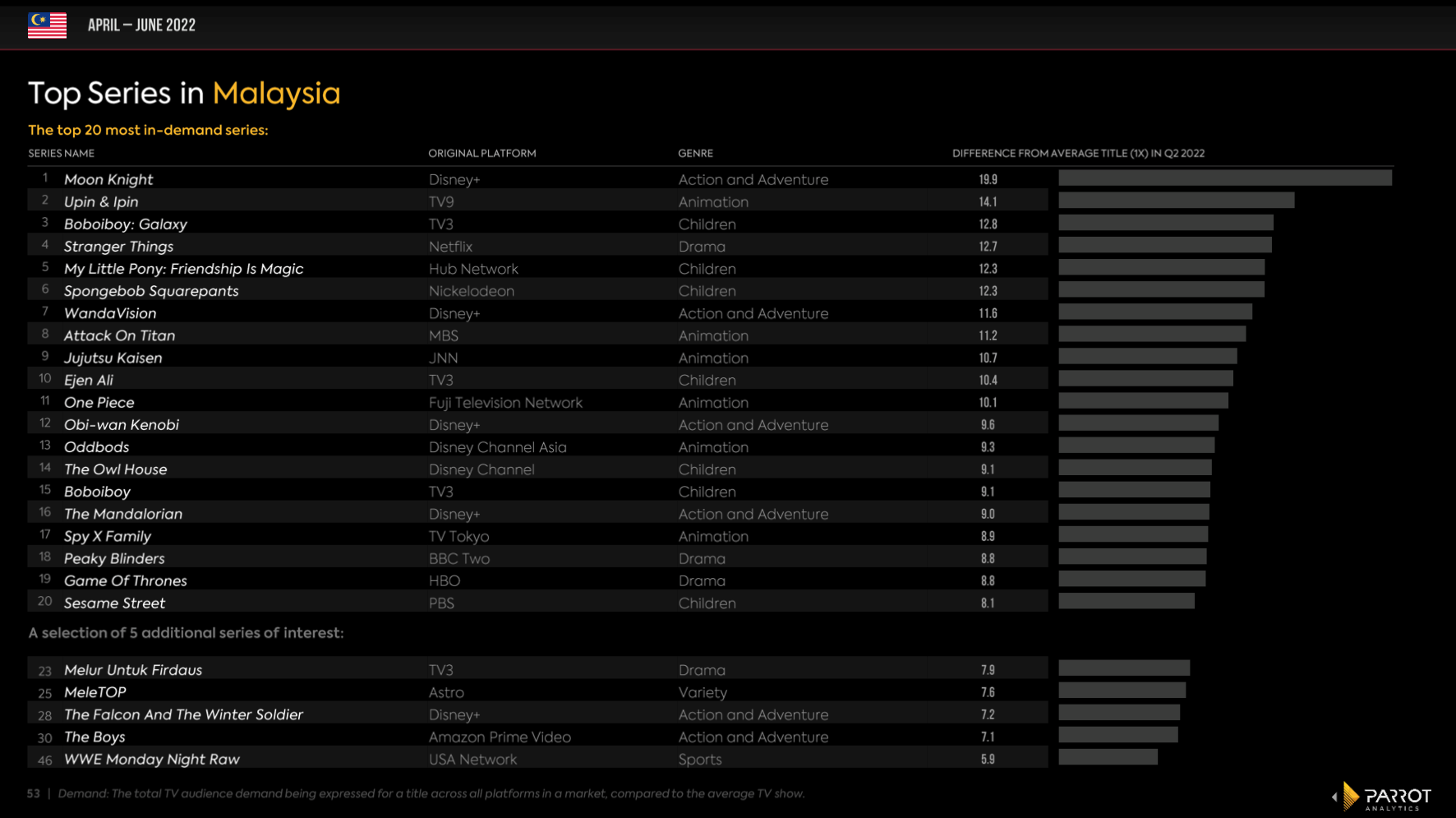Screen dimensions: 1456x818
Task: Select the 'Upin & Ipin' series name
Action: point(101,201)
